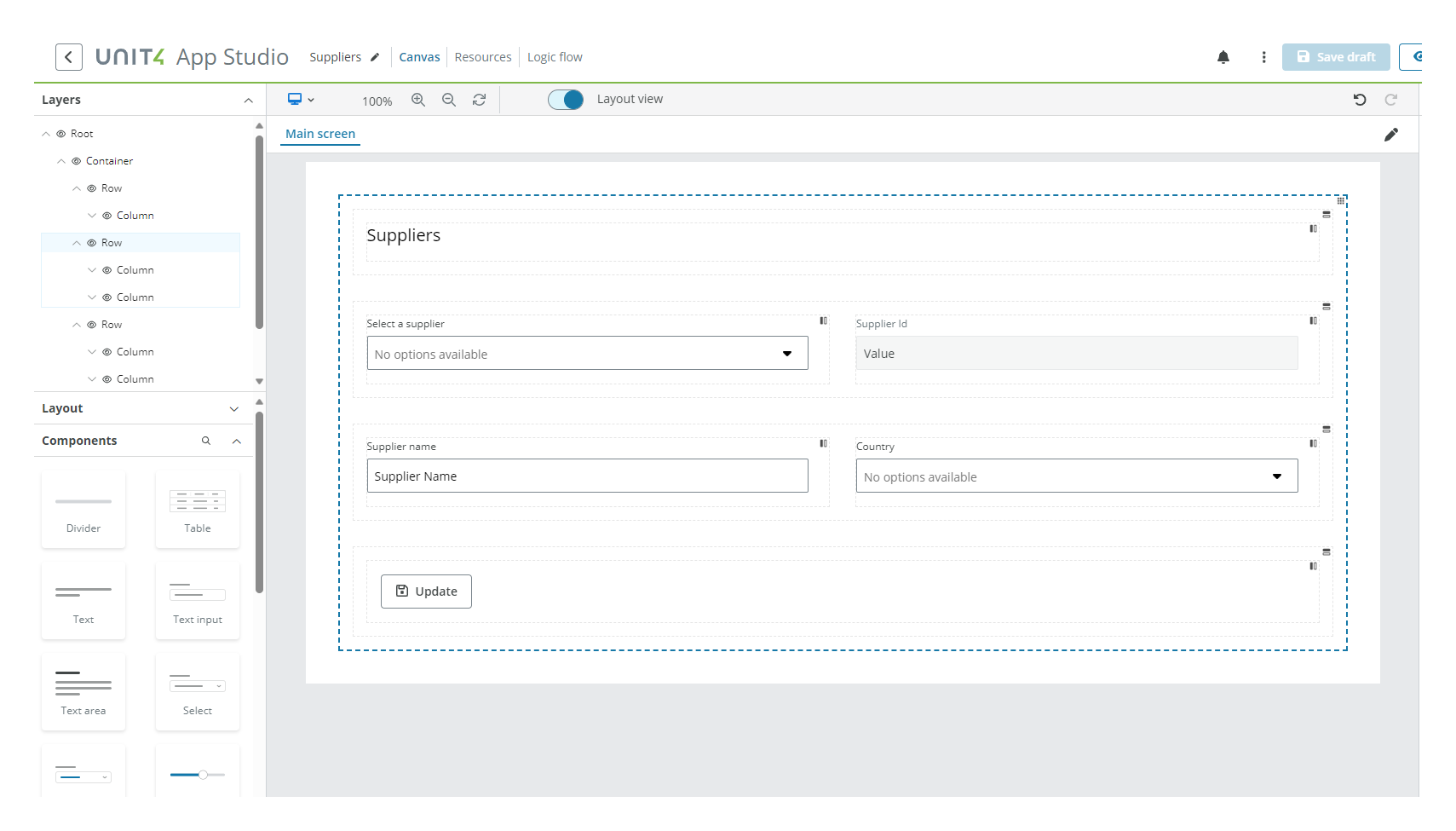1456x831 pixels.
Task: Toggle off the Layout view switch
Action: click(x=565, y=99)
